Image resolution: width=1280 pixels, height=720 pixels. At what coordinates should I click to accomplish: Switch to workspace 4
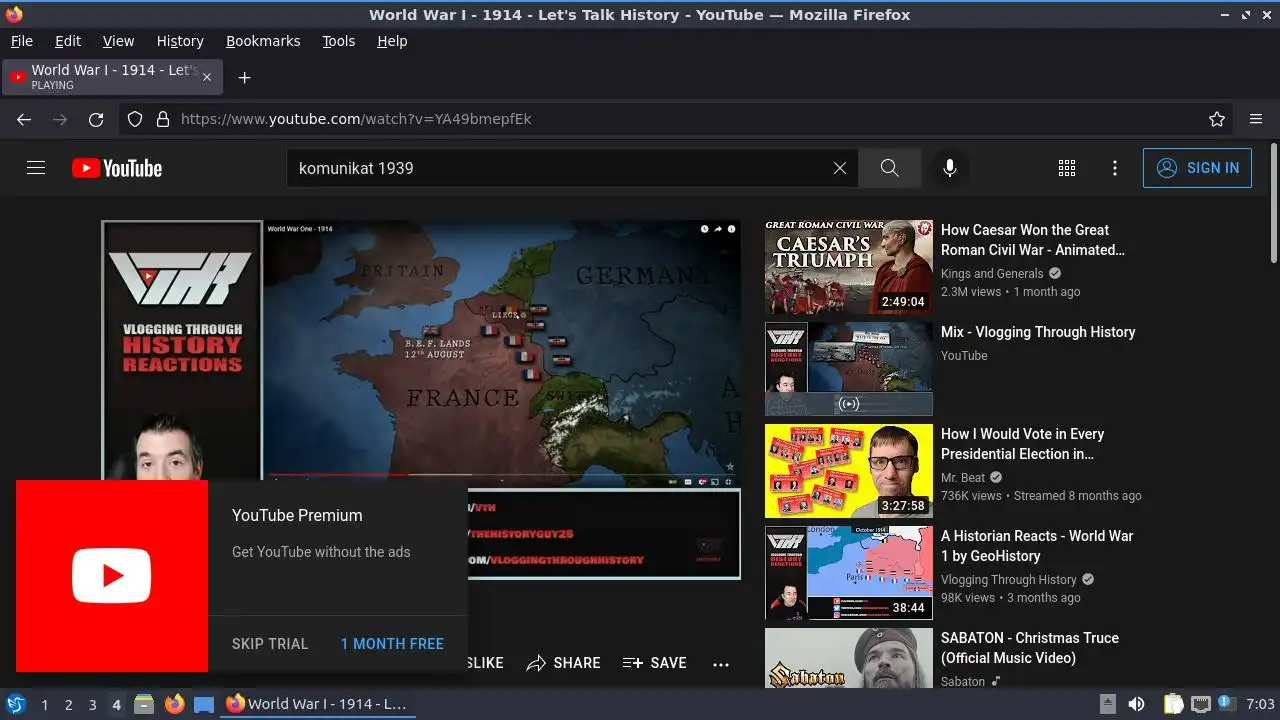click(116, 705)
